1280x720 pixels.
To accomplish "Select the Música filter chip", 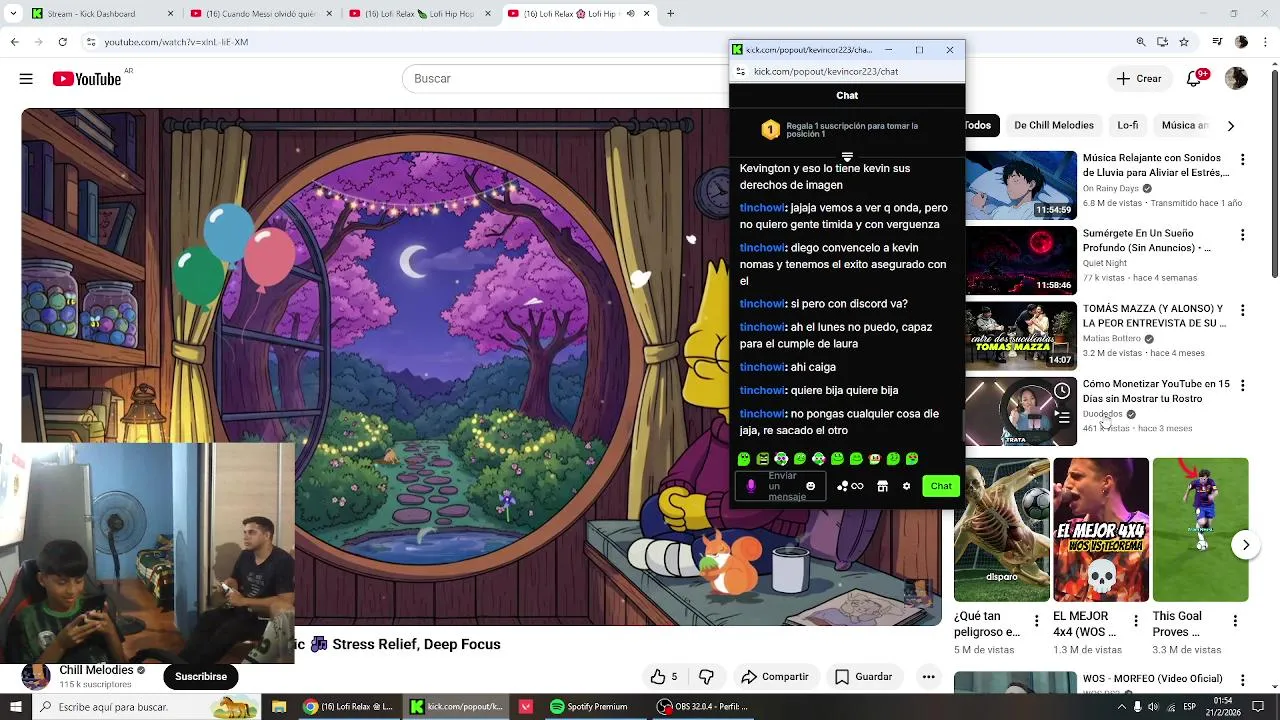I will [1184, 125].
